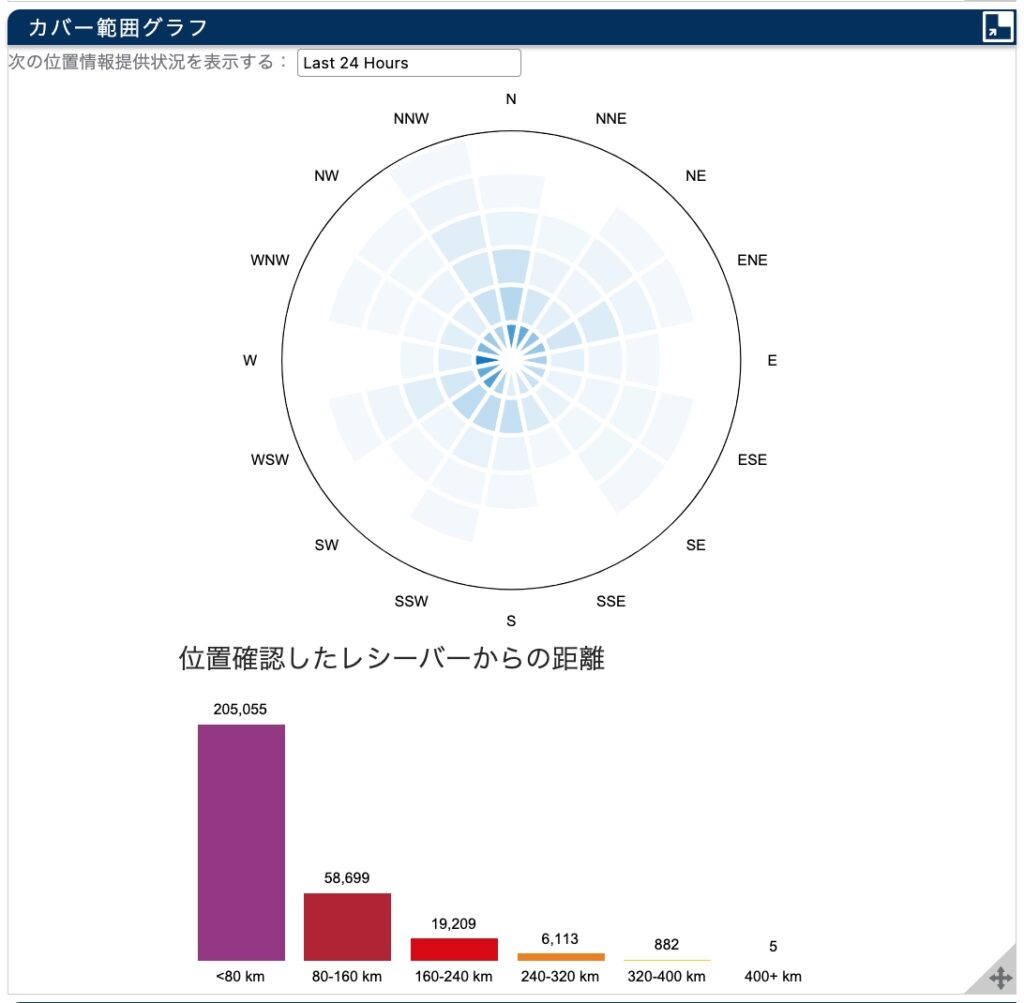Click the SSW compass label
This screenshot has width=1024, height=1003.
411,601
